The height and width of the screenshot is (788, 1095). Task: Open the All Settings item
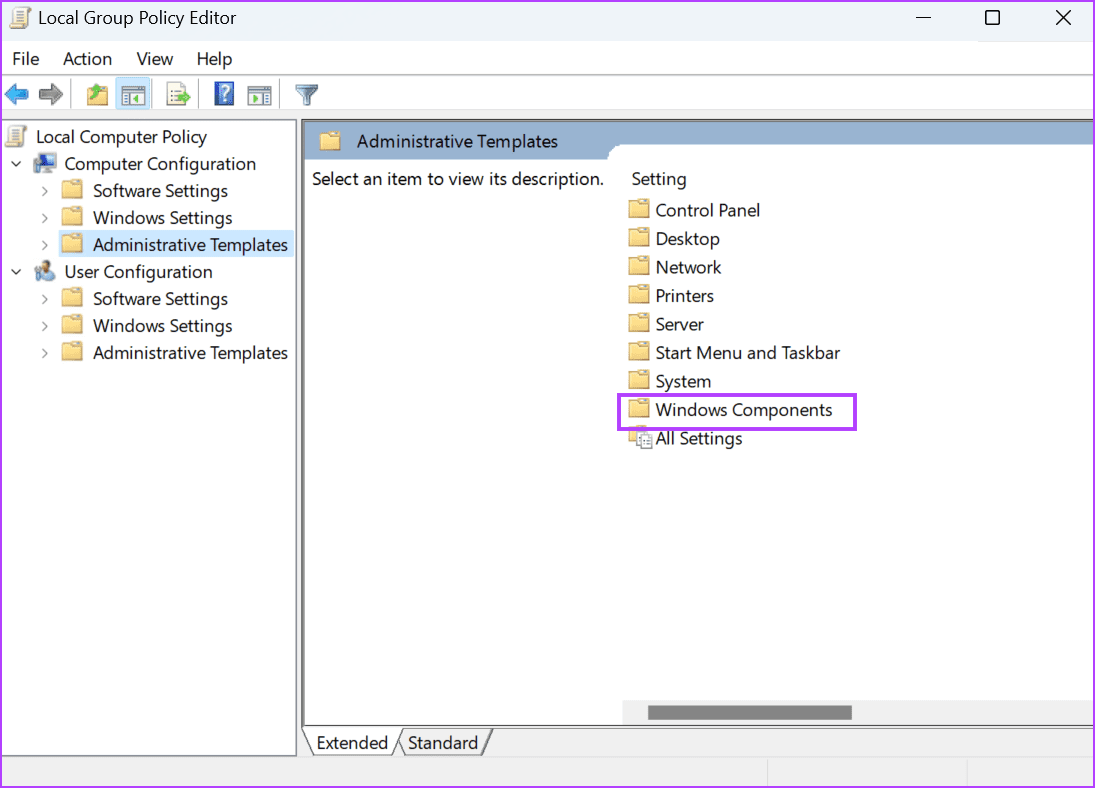pos(698,438)
